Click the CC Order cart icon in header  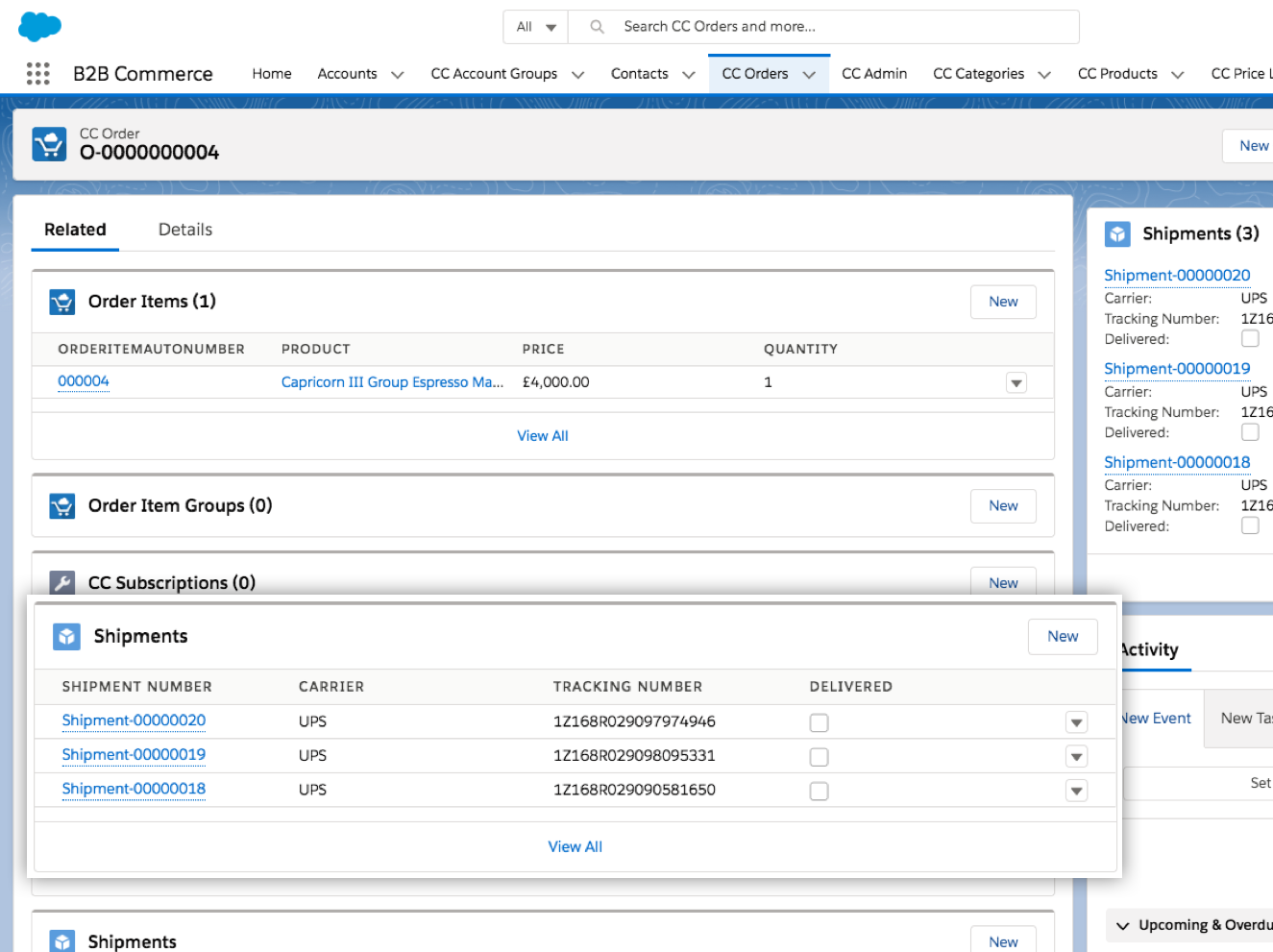point(49,144)
